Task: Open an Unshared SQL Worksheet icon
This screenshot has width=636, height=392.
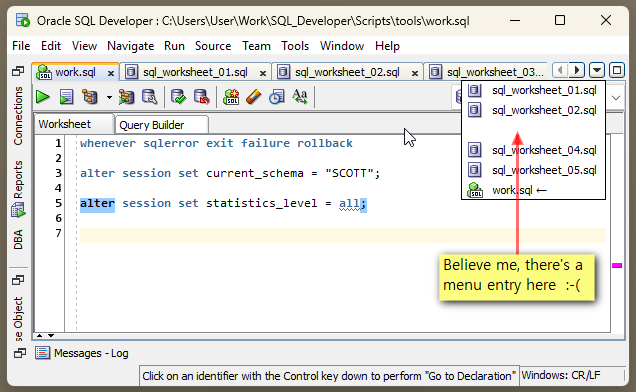Action: click(x=231, y=97)
